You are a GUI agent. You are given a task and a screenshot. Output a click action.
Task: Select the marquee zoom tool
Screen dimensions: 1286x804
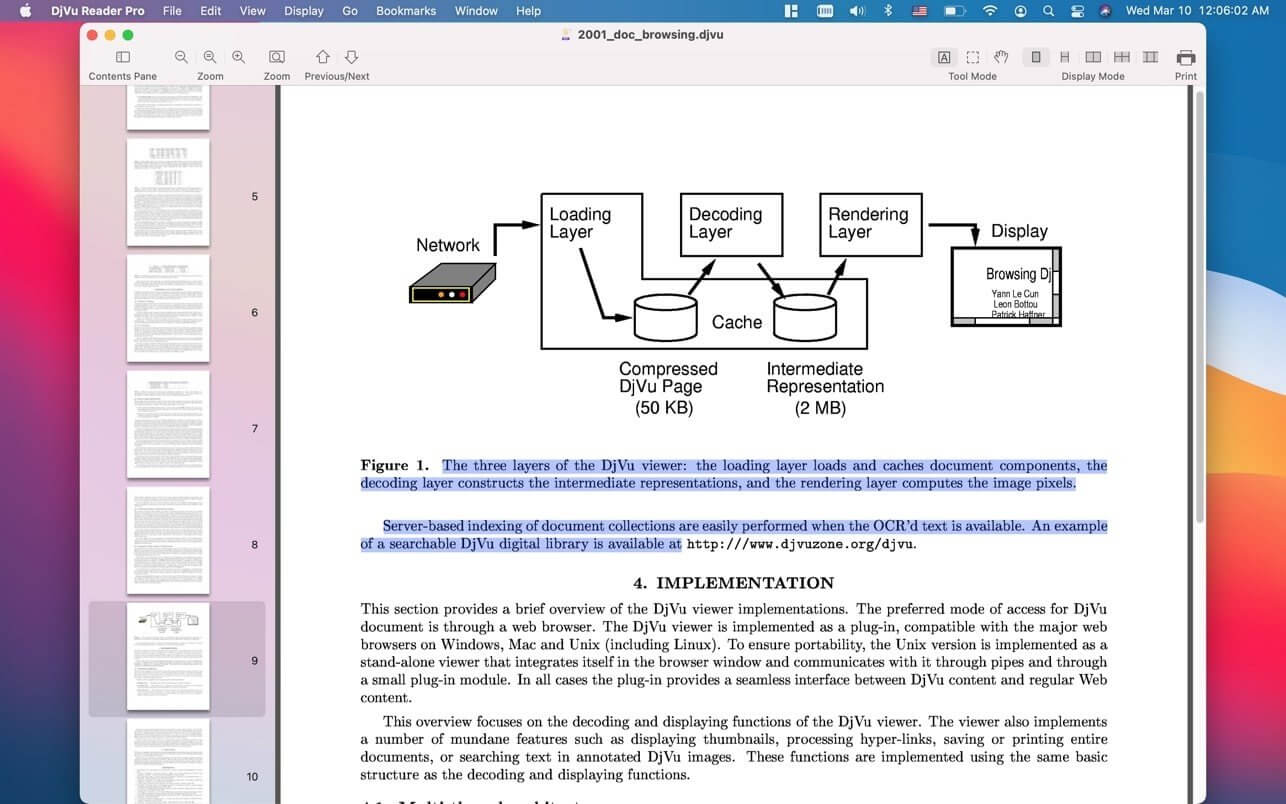pyautogui.click(x=276, y=57)
